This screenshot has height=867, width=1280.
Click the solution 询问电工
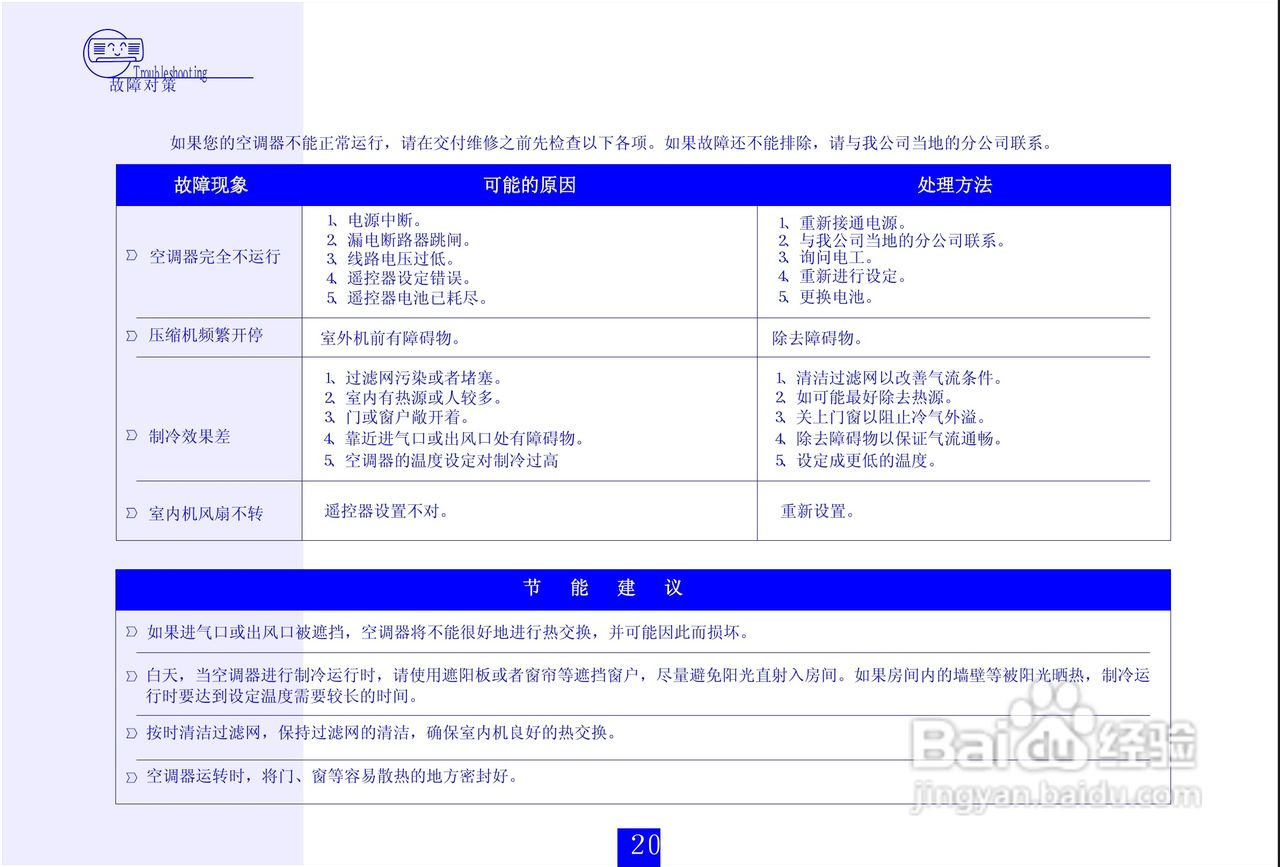point(826,259)
